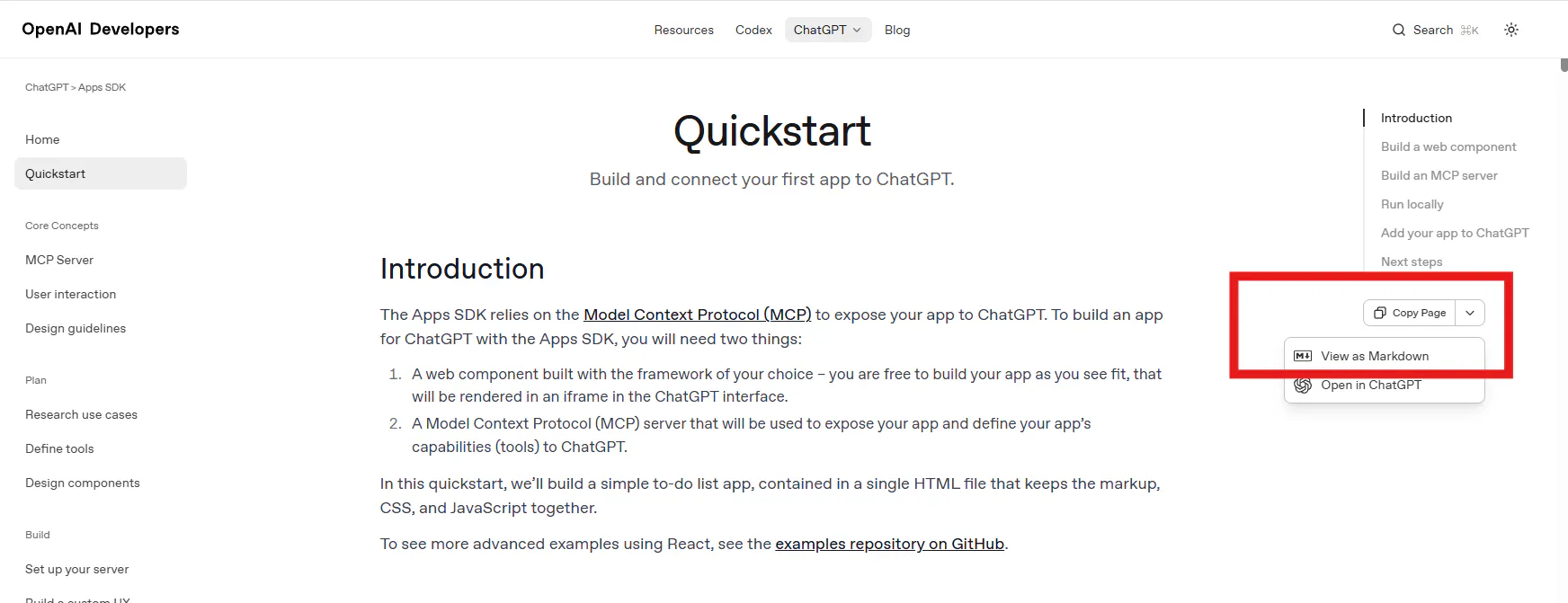Select View as Markdown option
Screen dimensions: 1568x603
[1375, 356]
